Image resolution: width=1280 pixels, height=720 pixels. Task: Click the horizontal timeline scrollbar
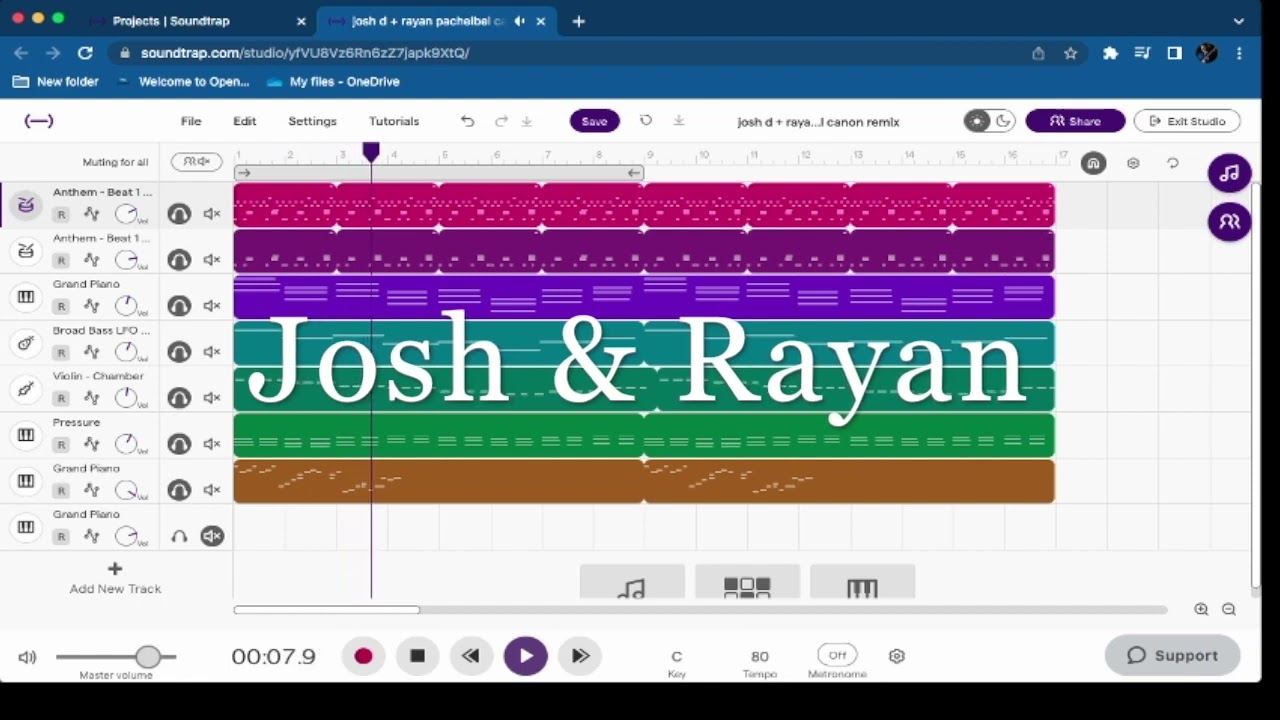(327, 609)
